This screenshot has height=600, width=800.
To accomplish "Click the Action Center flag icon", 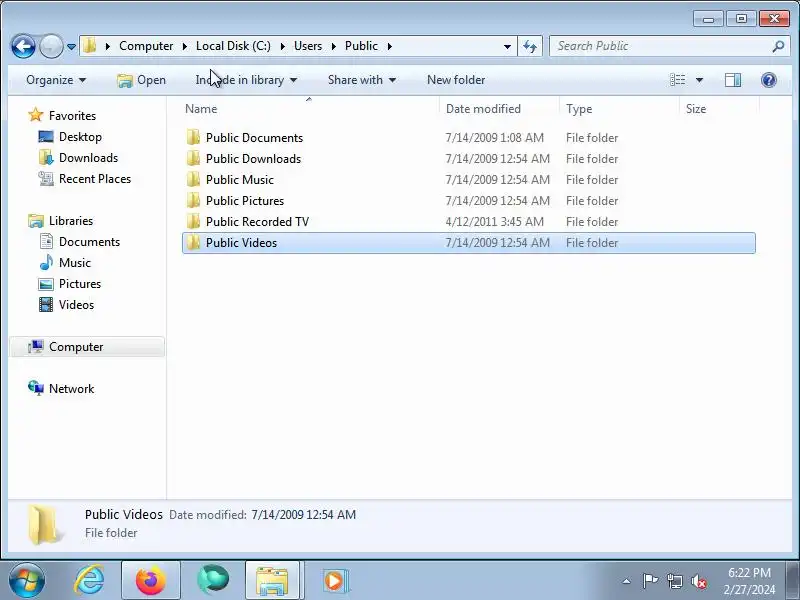I will (650, 581).
